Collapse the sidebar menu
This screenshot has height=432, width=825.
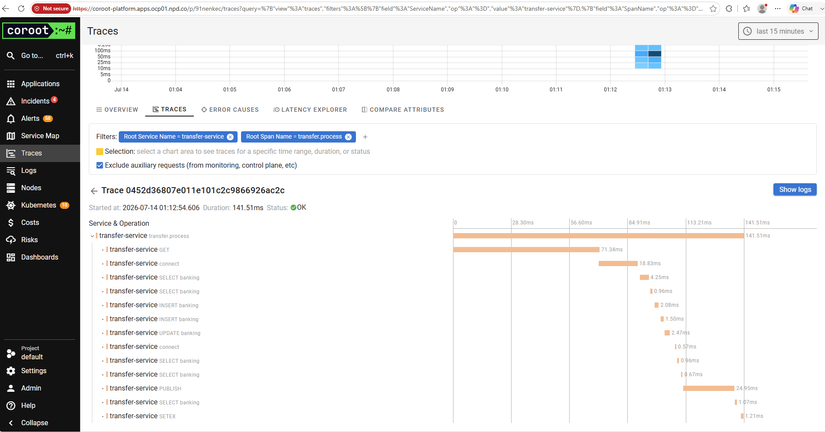[35, 423]
